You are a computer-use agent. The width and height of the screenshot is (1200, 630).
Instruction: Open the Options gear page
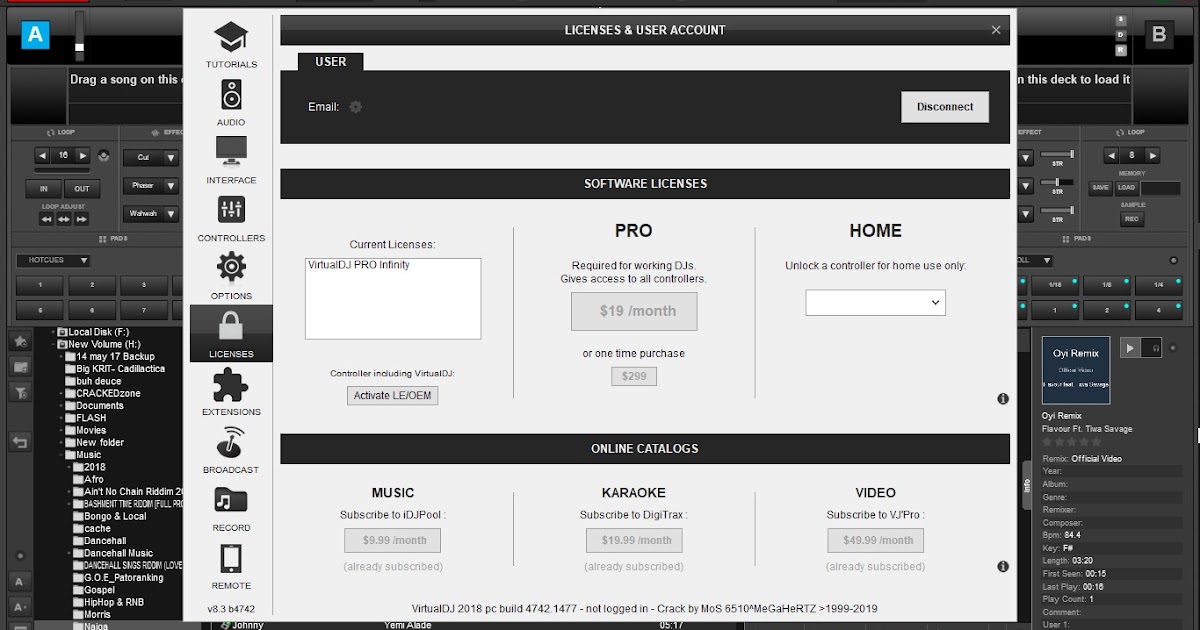point(231,277)
